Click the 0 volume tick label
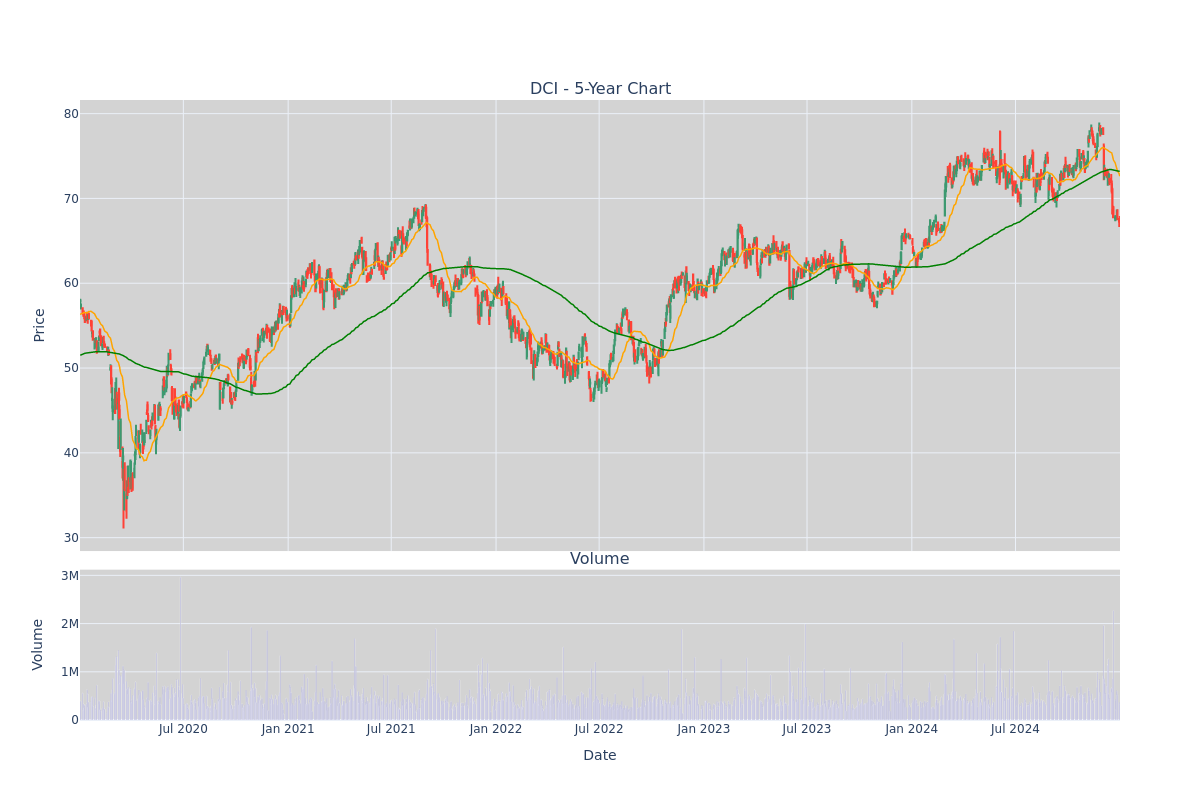The image size is (1200, 800). 75,720
